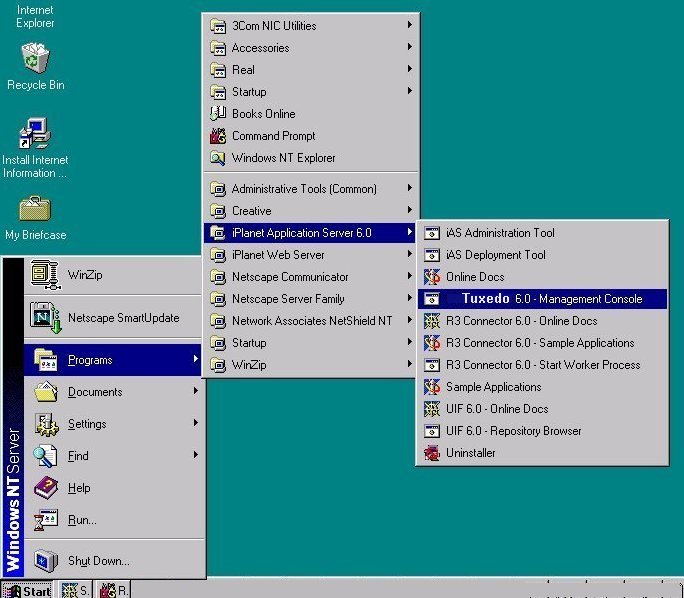Image resolution: width=684 pixels, height=598 pixels.
Task: Expand the Settings submenu arrow
Action: pyautogui.click(x=195, y=423)
